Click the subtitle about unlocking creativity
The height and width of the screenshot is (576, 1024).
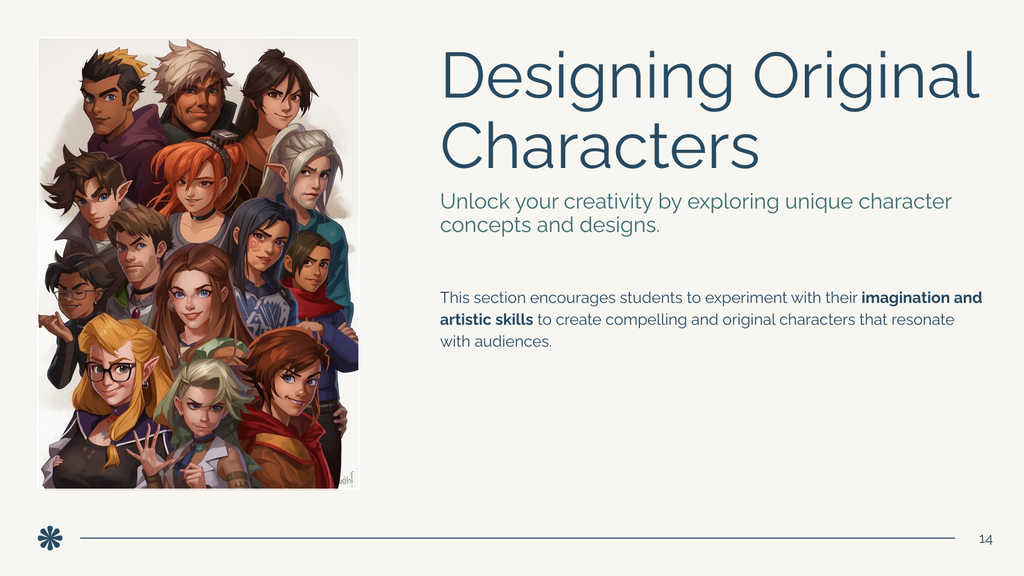coord(695,211)
